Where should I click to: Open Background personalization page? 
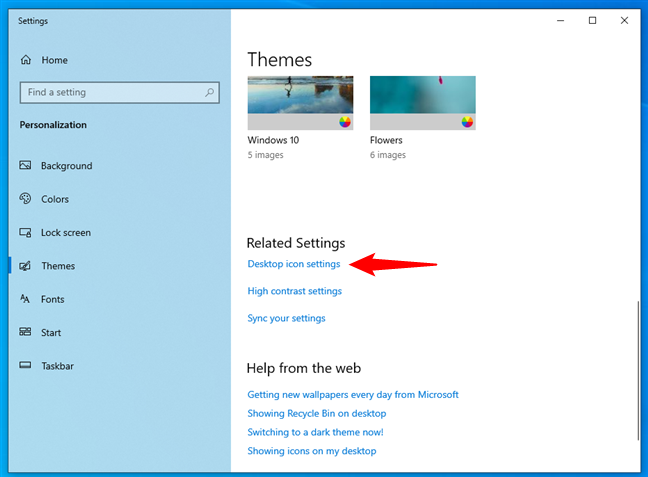(67, 166)
